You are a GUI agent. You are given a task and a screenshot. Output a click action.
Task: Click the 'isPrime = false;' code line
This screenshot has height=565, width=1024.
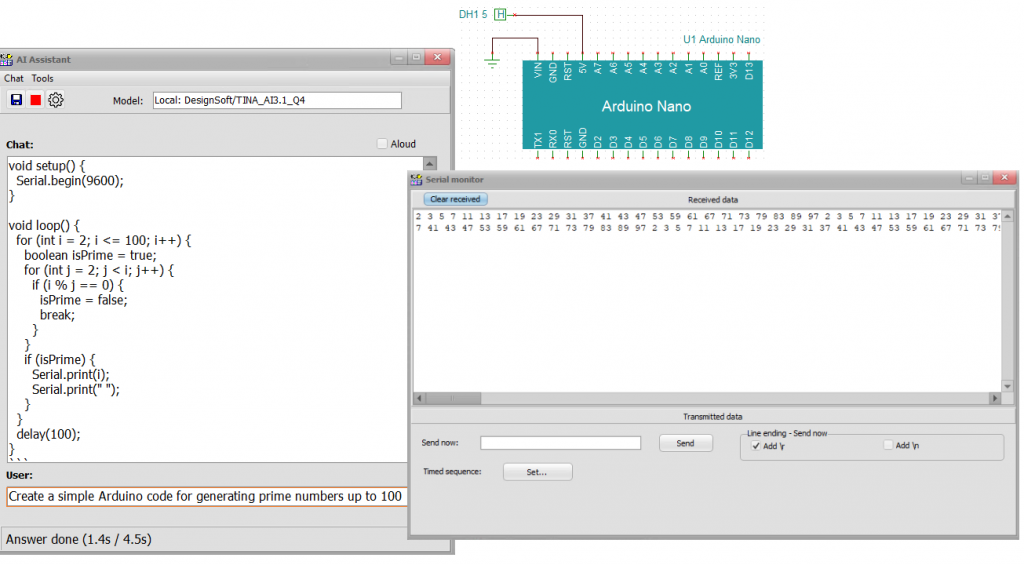(84, 300)
